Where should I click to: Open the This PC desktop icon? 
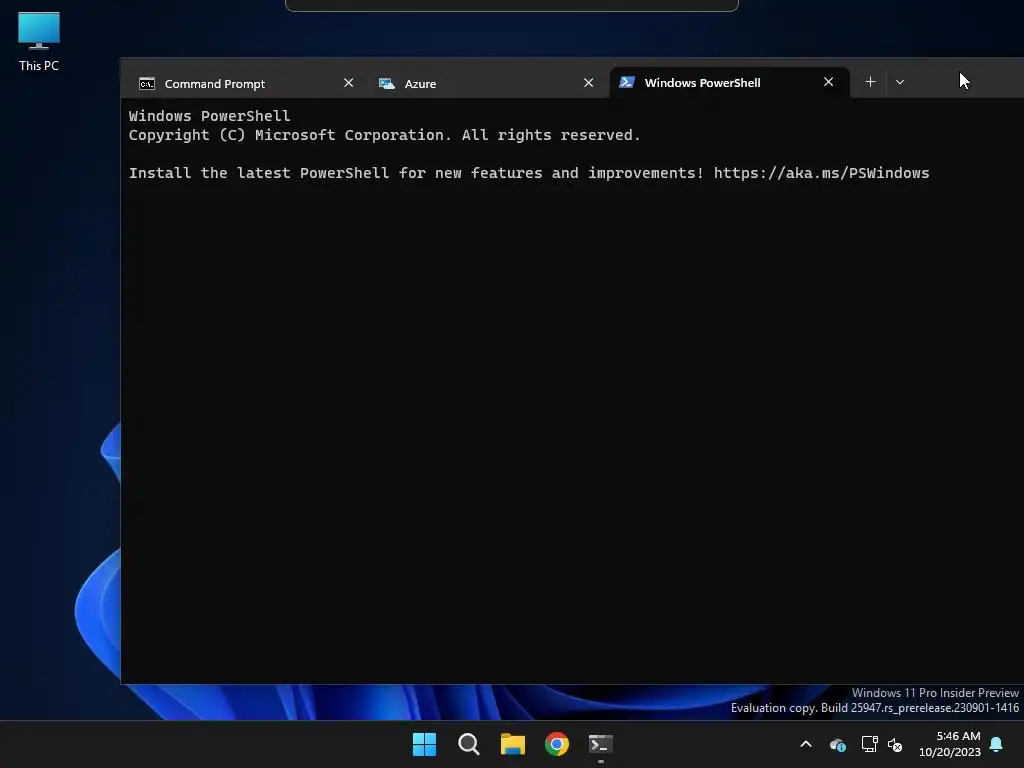point(39,42)
